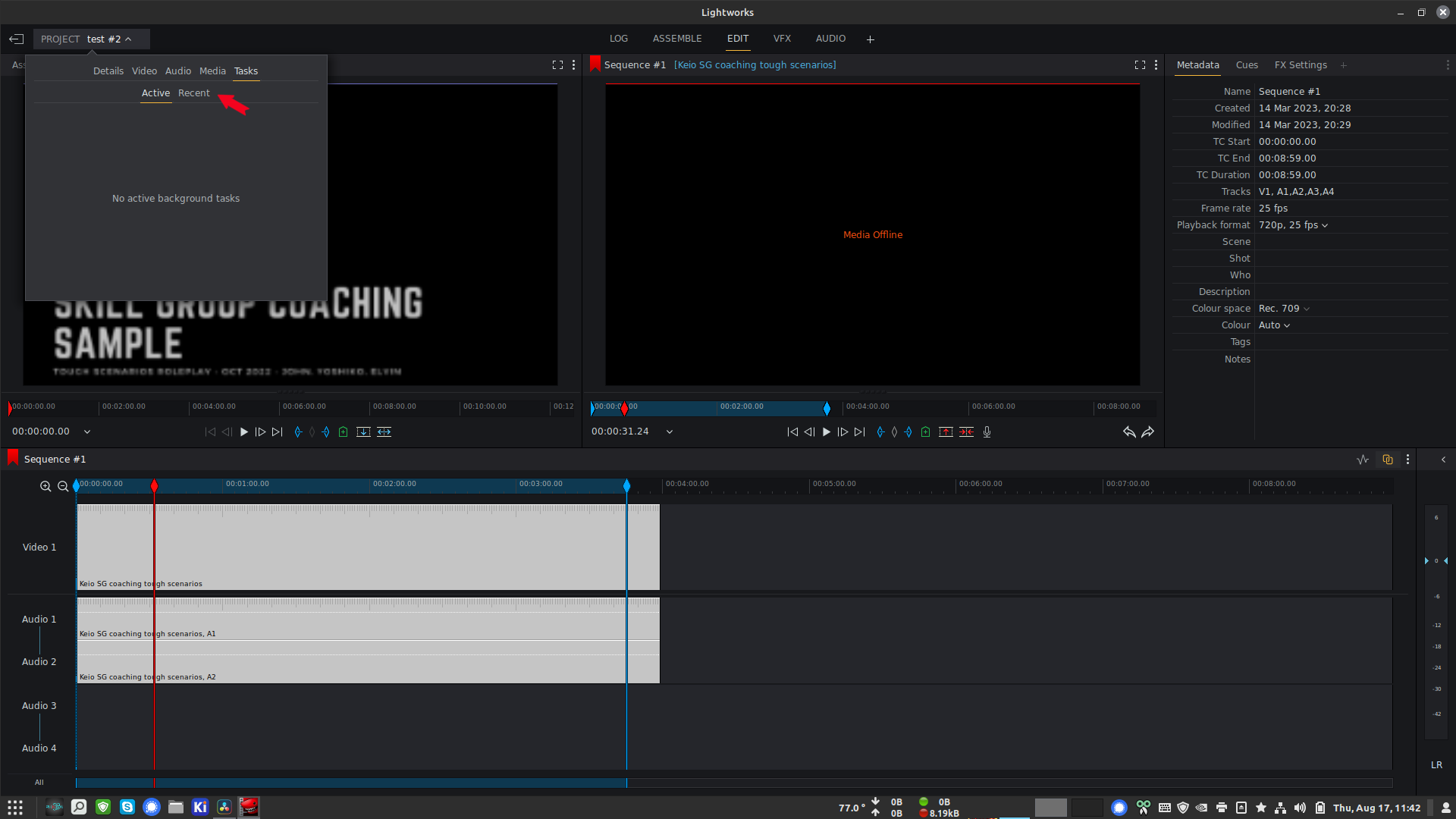Redo the last undone edit
Screen dimensions: 1456x819
click(1148, 431)
